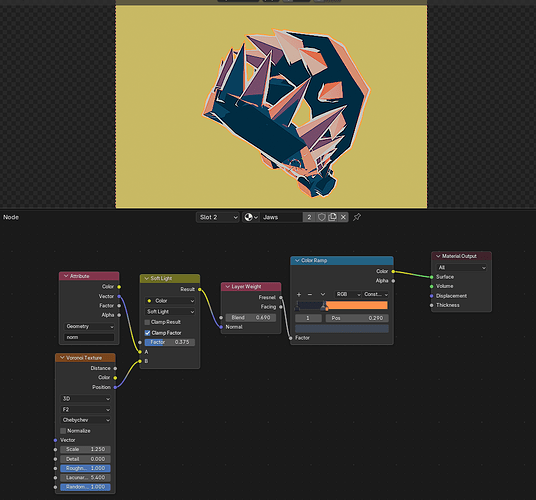This screenshot has width=536, height=500.
Task: Open the Const... interpolation dropdown
Action: point(376,294)
